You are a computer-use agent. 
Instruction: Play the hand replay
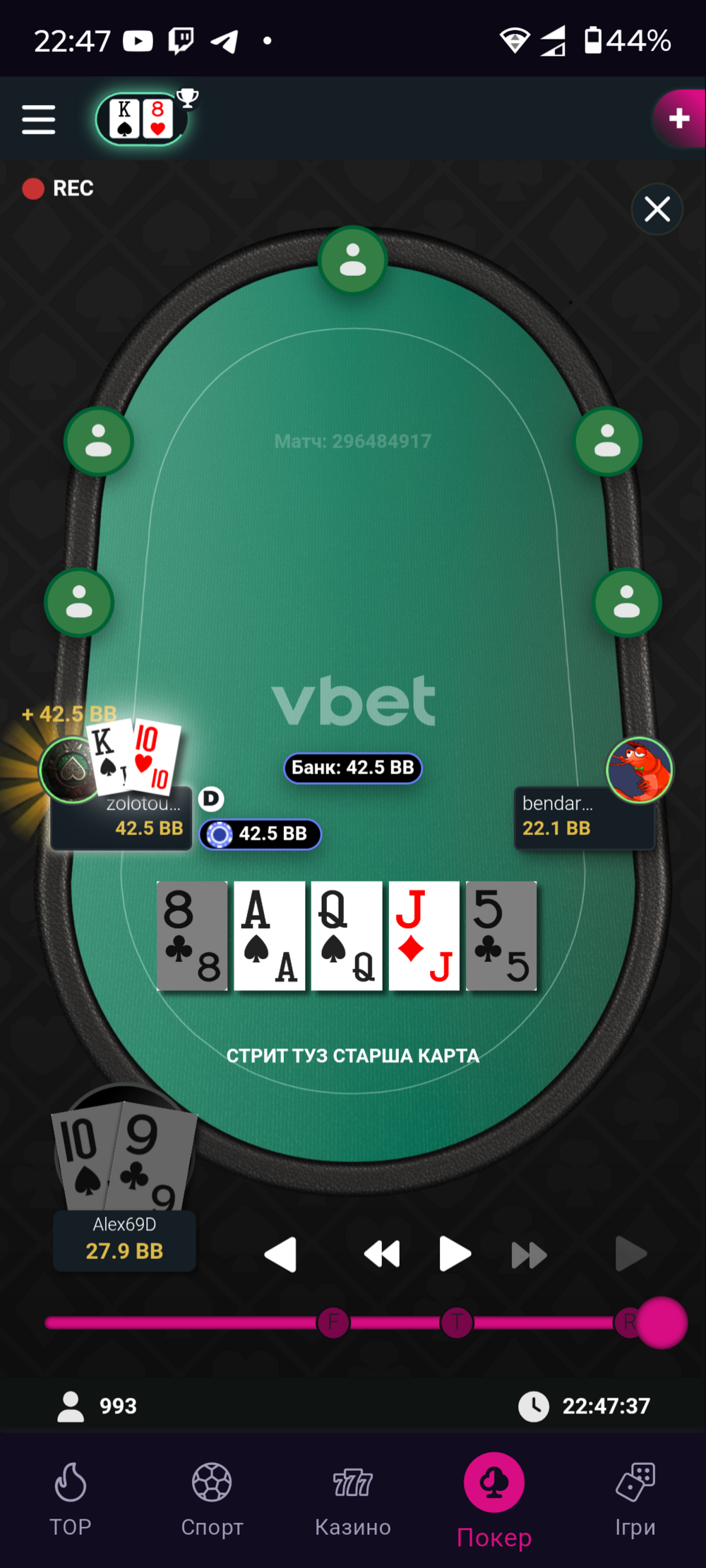click(x=454, y=1254)
